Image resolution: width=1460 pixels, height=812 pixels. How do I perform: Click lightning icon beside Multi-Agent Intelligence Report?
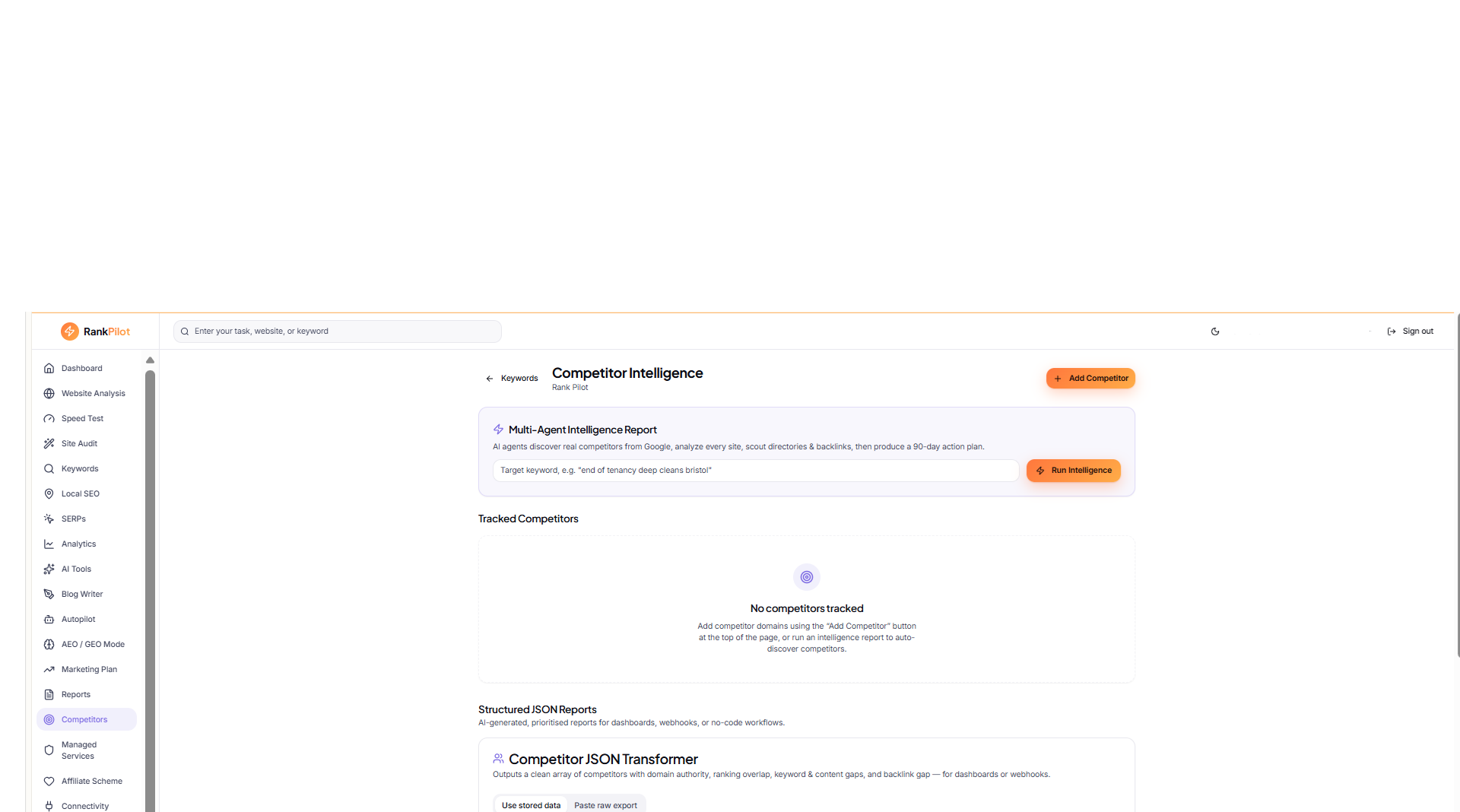499,430
